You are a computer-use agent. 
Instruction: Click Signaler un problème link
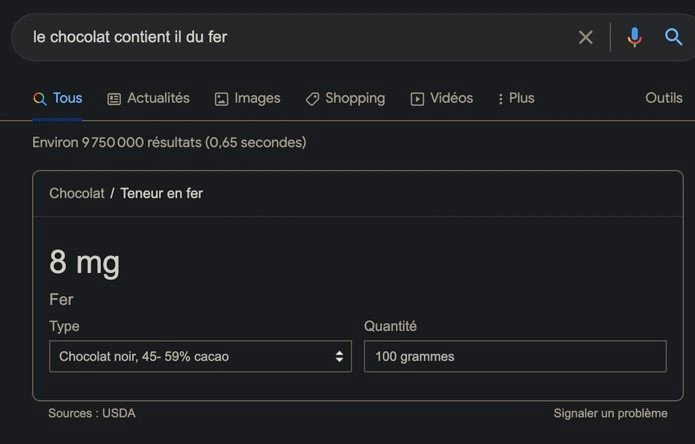coord(610,413)
